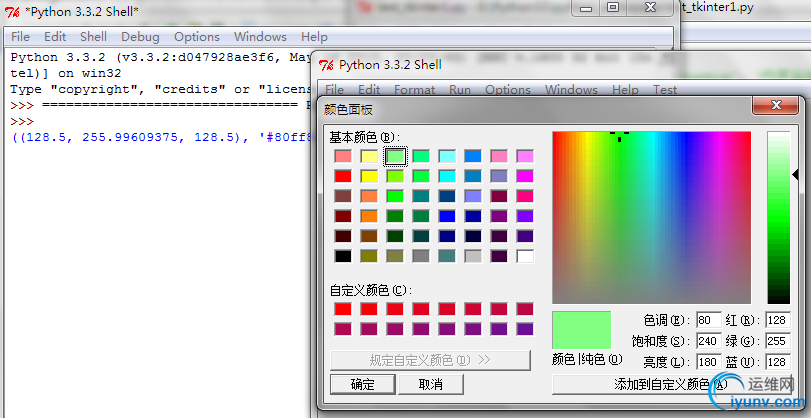The width and height of the screenshot is (811, 418).
Task: Minimize the *Python 3.3.2 Shell* window
Action: (x=585, y=8)
